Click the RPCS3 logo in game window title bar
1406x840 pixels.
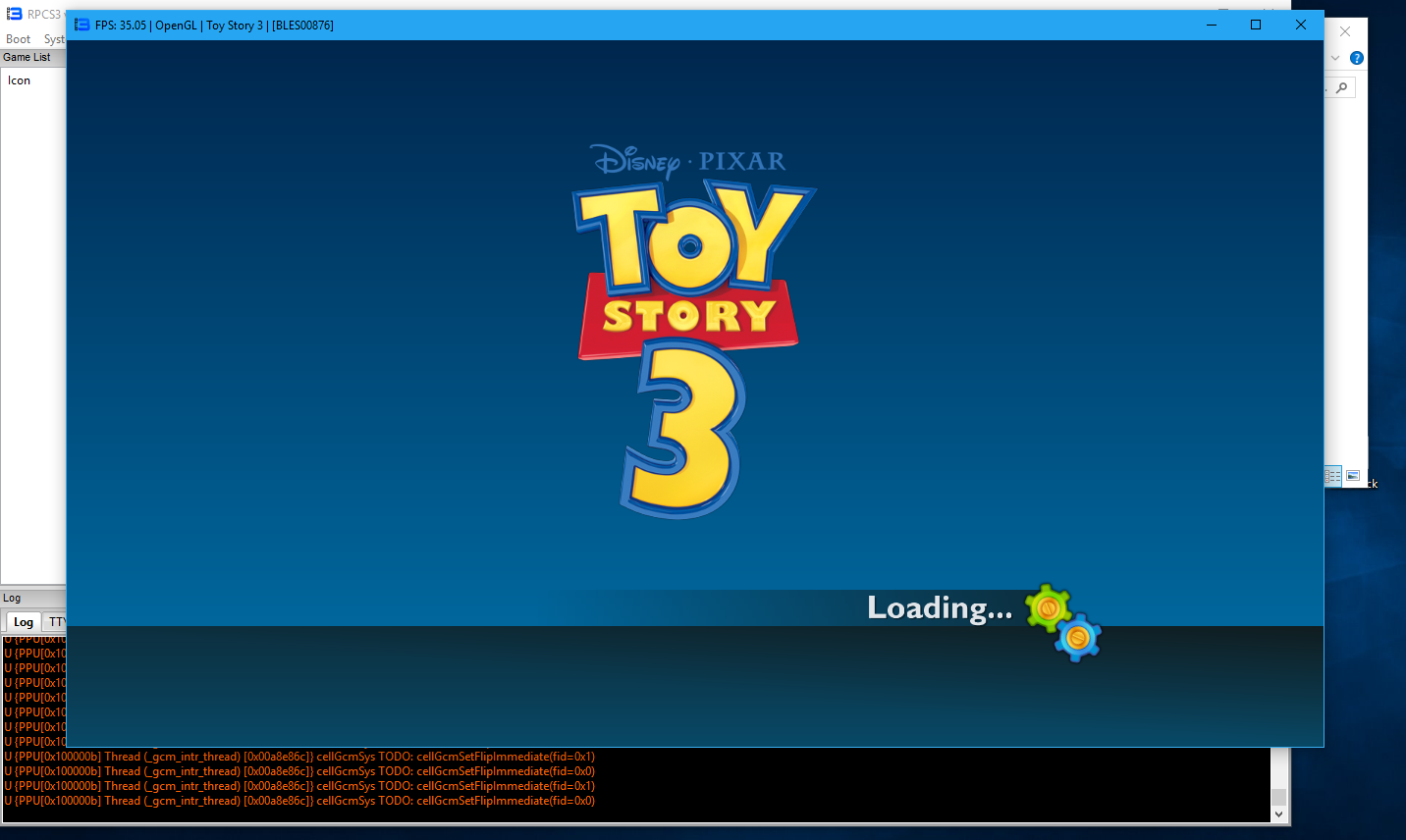pyautogui.click(x=82, y=25)
